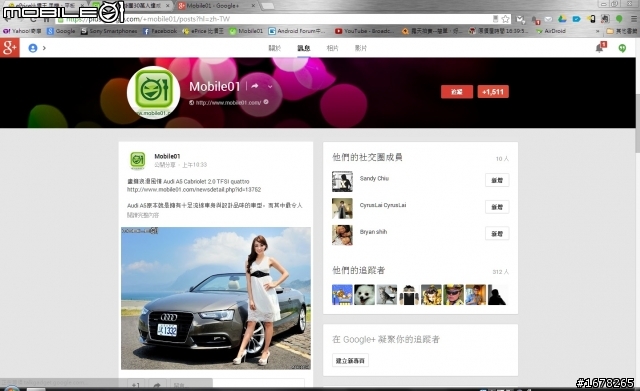Click the page vertical scrollbar thumb
Screen dimensions: 640x391
(637, 122)
